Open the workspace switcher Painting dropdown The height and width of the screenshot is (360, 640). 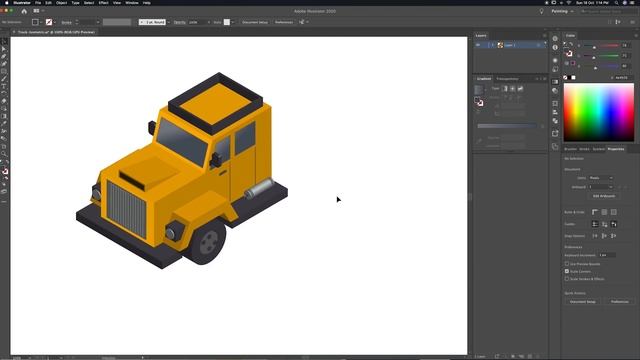[563, 11]
